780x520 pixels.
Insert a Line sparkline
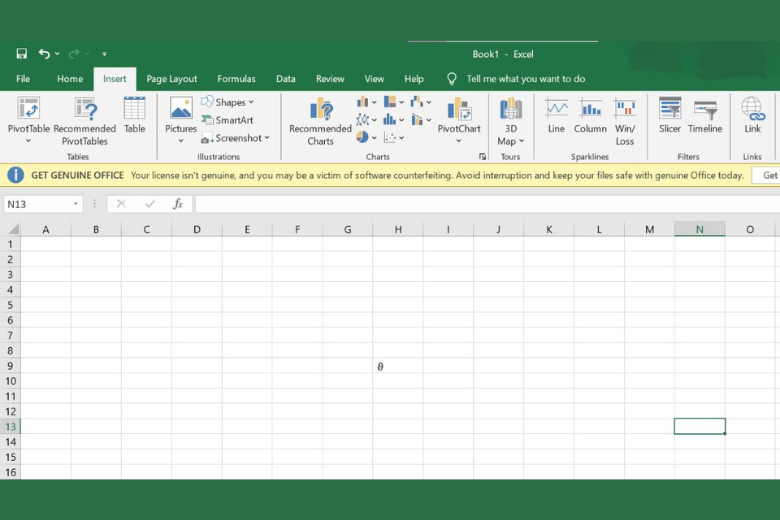[556, 115]
